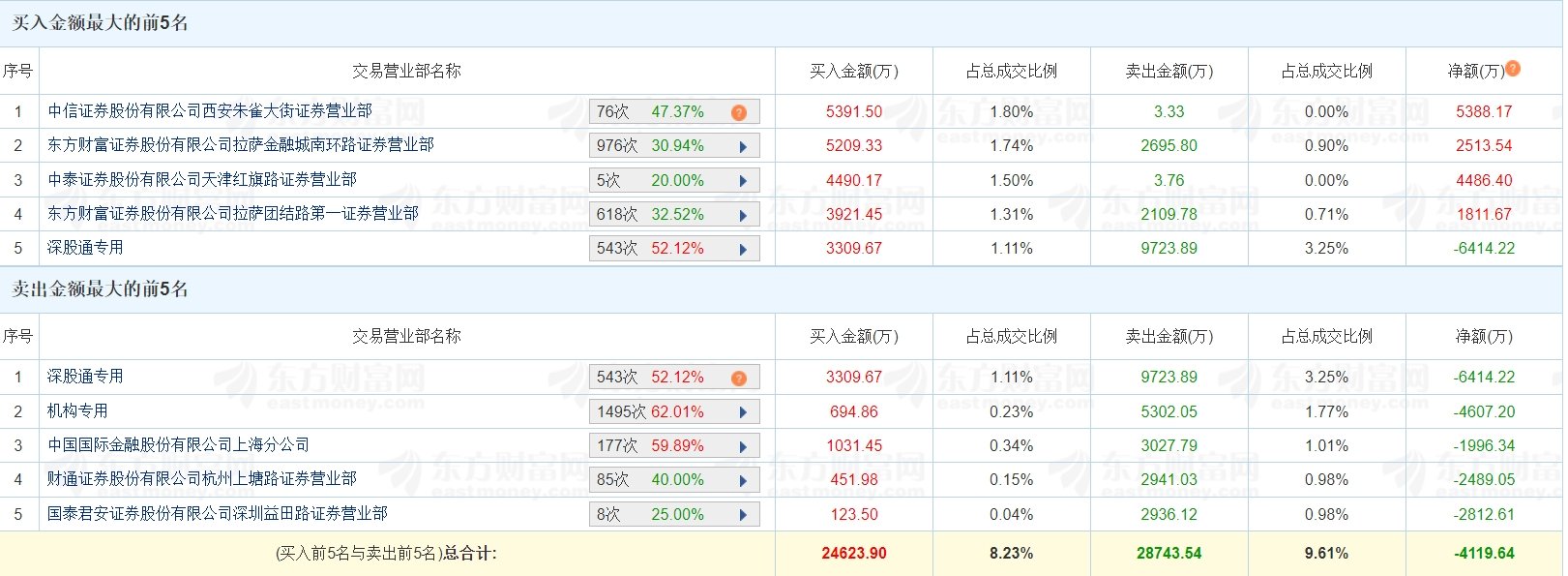Screen dimensions: 1568x576
Task: Expand details for 中国国际金融上海分公司 row
Action: 743,446
